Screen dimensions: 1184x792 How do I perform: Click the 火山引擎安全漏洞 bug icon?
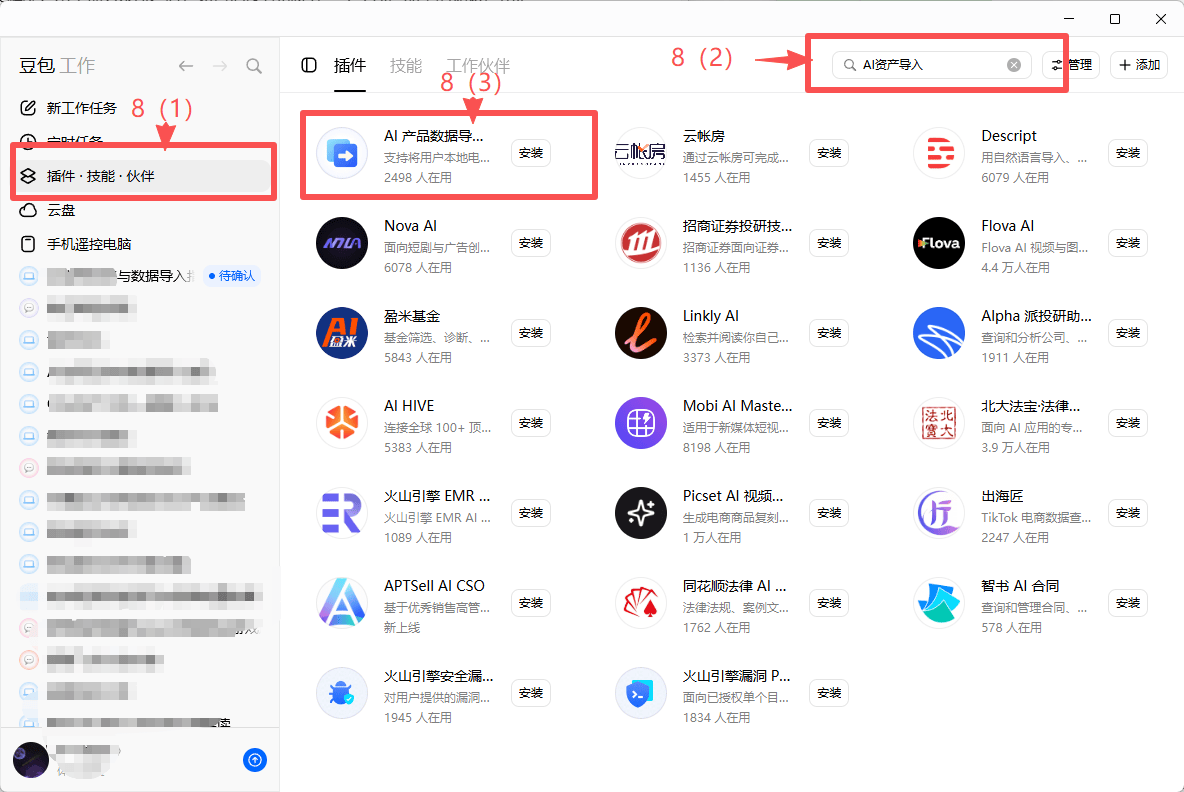click(x=342, y=692)
